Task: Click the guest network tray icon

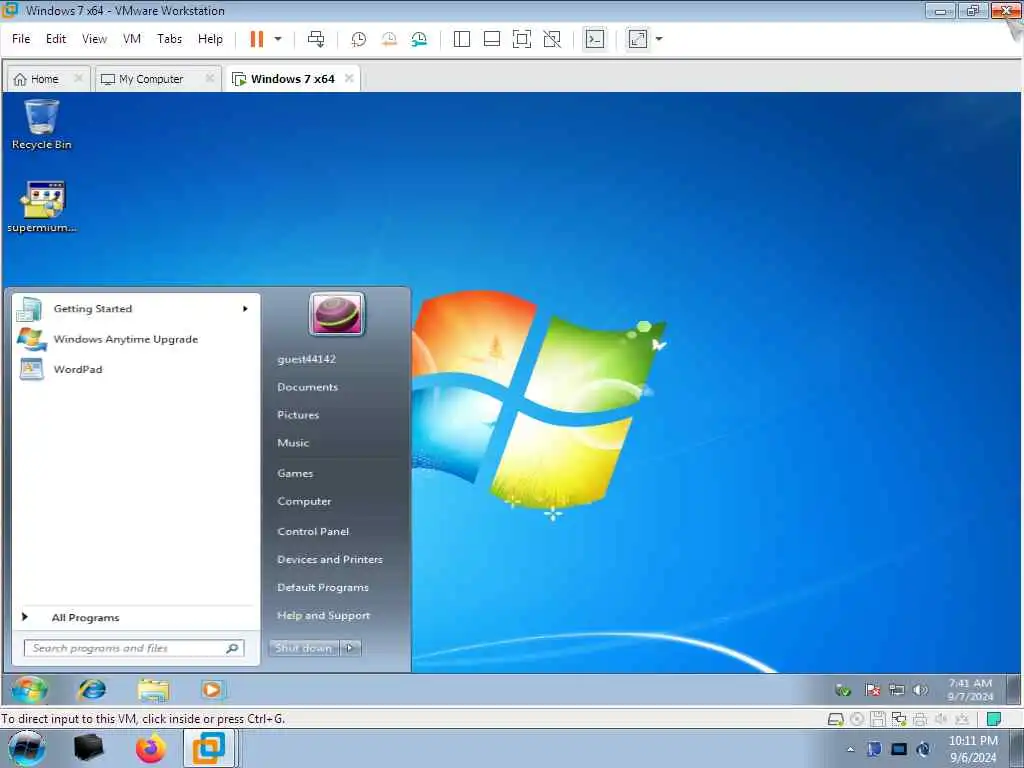Action: click(x=897, y=690)
